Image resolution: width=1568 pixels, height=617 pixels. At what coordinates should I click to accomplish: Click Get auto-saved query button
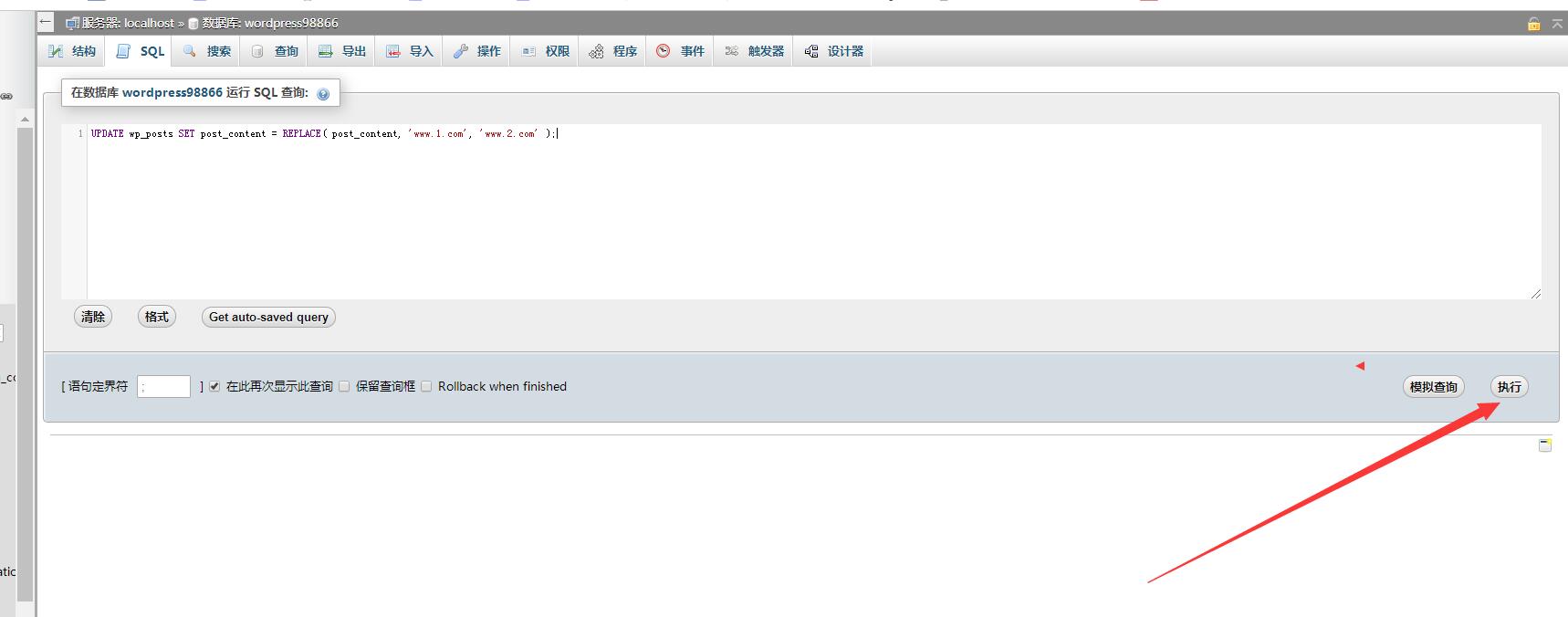(268, 318)
